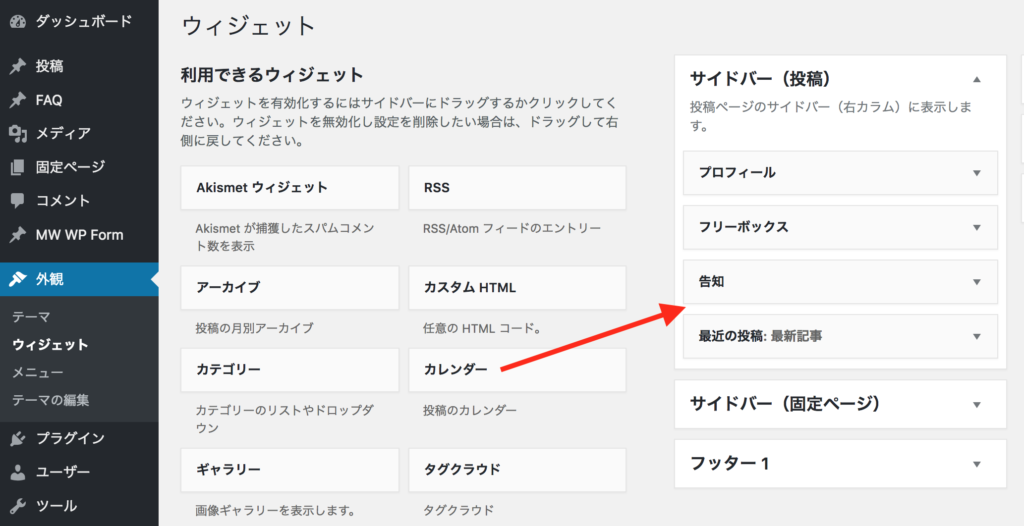Click the page icon beside 固定ページ
Viewport: 1024px width, 526px height.
pos(17,167)
